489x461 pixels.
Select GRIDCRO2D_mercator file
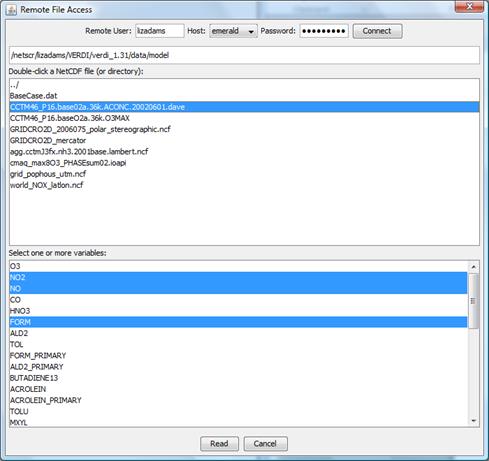(x=244, y=141)
